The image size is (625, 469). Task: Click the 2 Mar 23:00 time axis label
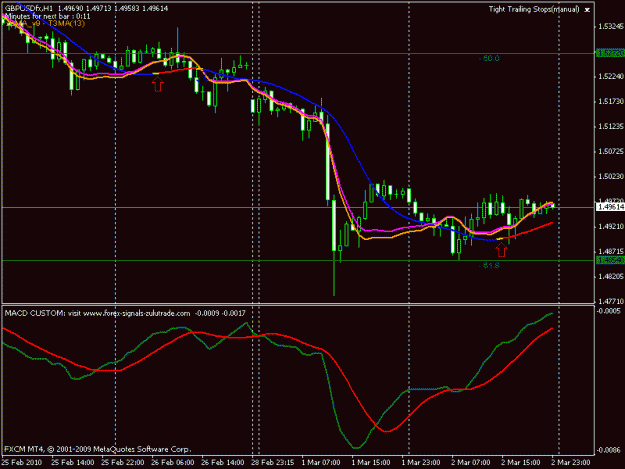point(571,463)
